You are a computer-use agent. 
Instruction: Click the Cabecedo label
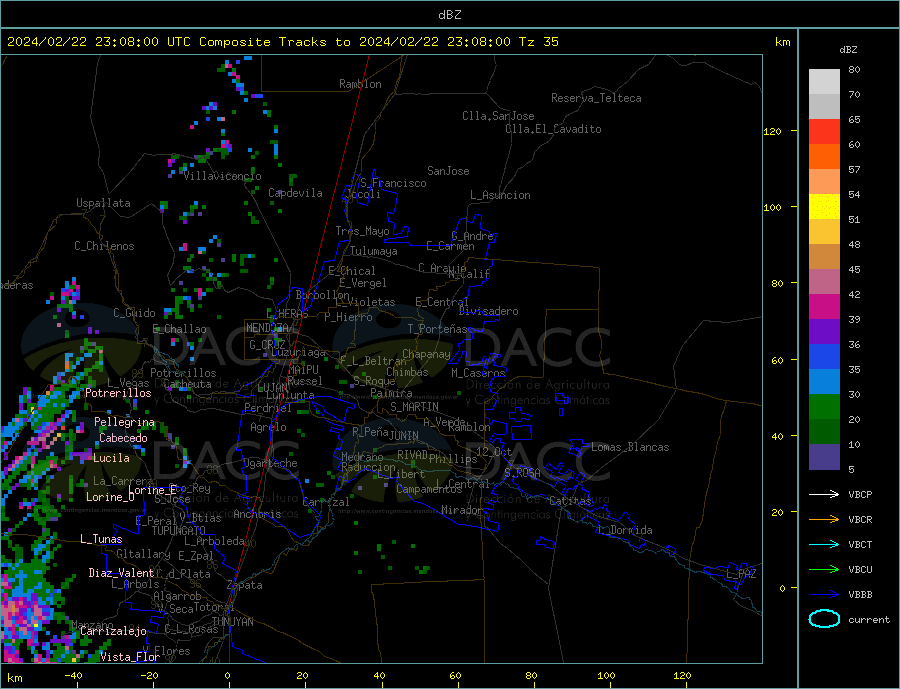tap(123, 438)
